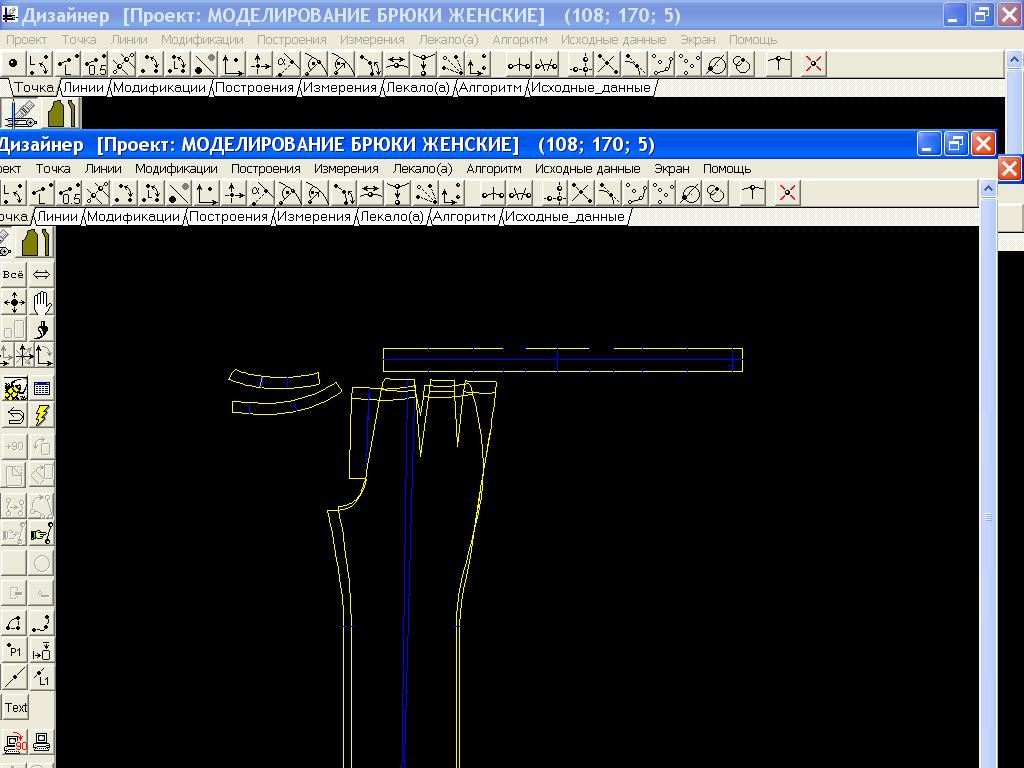Image resolution: width=1024 pixels, height=768 pixels.
Task: Select the points-on-polyline tool, front toolbar
Action: point(635,193)
